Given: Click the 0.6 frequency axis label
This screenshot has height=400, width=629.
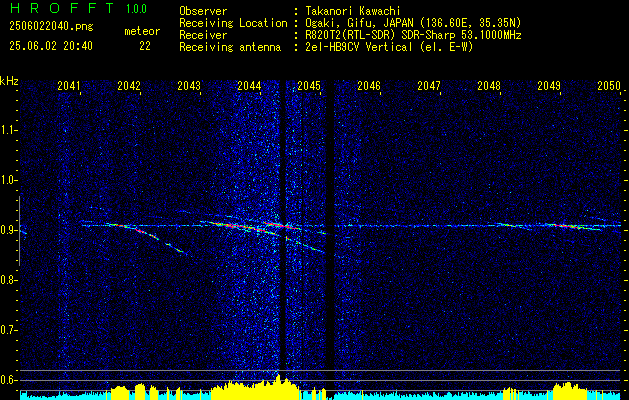Looking at the screenshot, I should (8, 380).
